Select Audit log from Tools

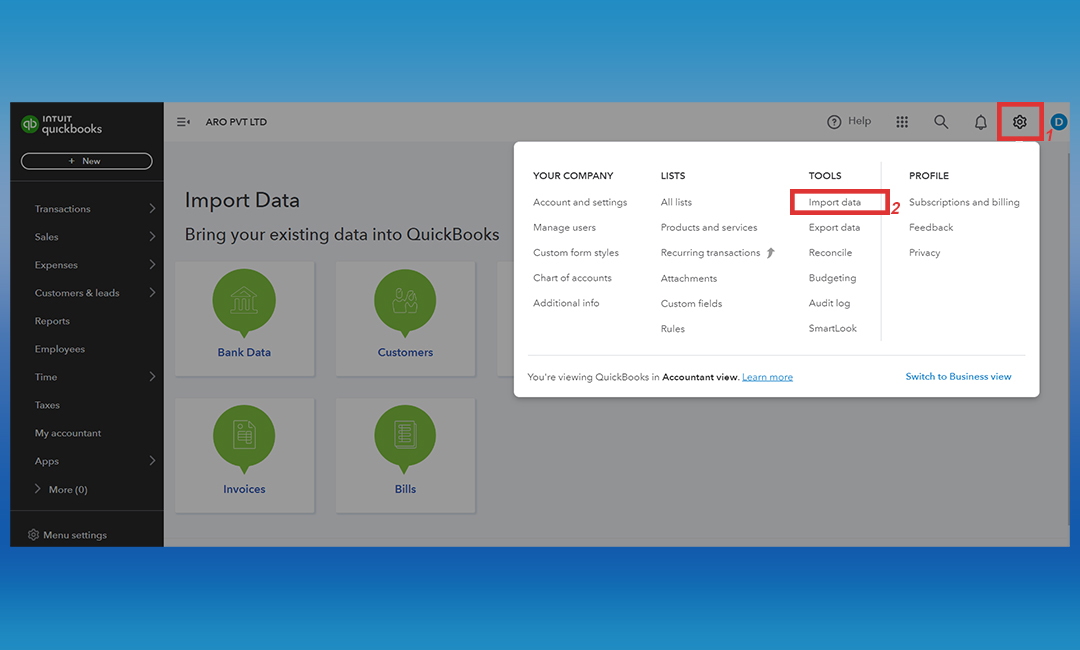pyautogui.click(x=829, y=303)
